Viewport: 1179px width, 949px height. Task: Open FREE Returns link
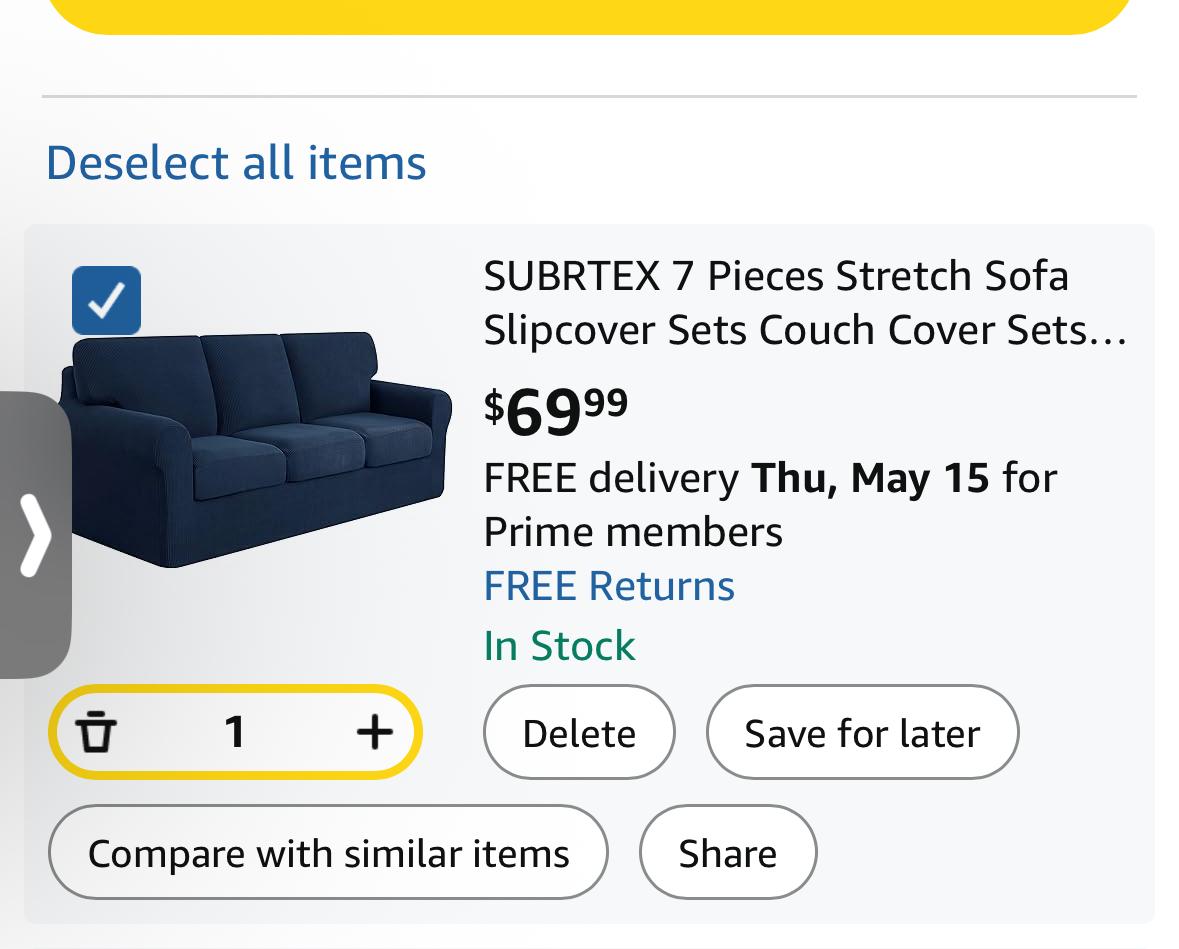pyautogui.click(x=609, y=586)
